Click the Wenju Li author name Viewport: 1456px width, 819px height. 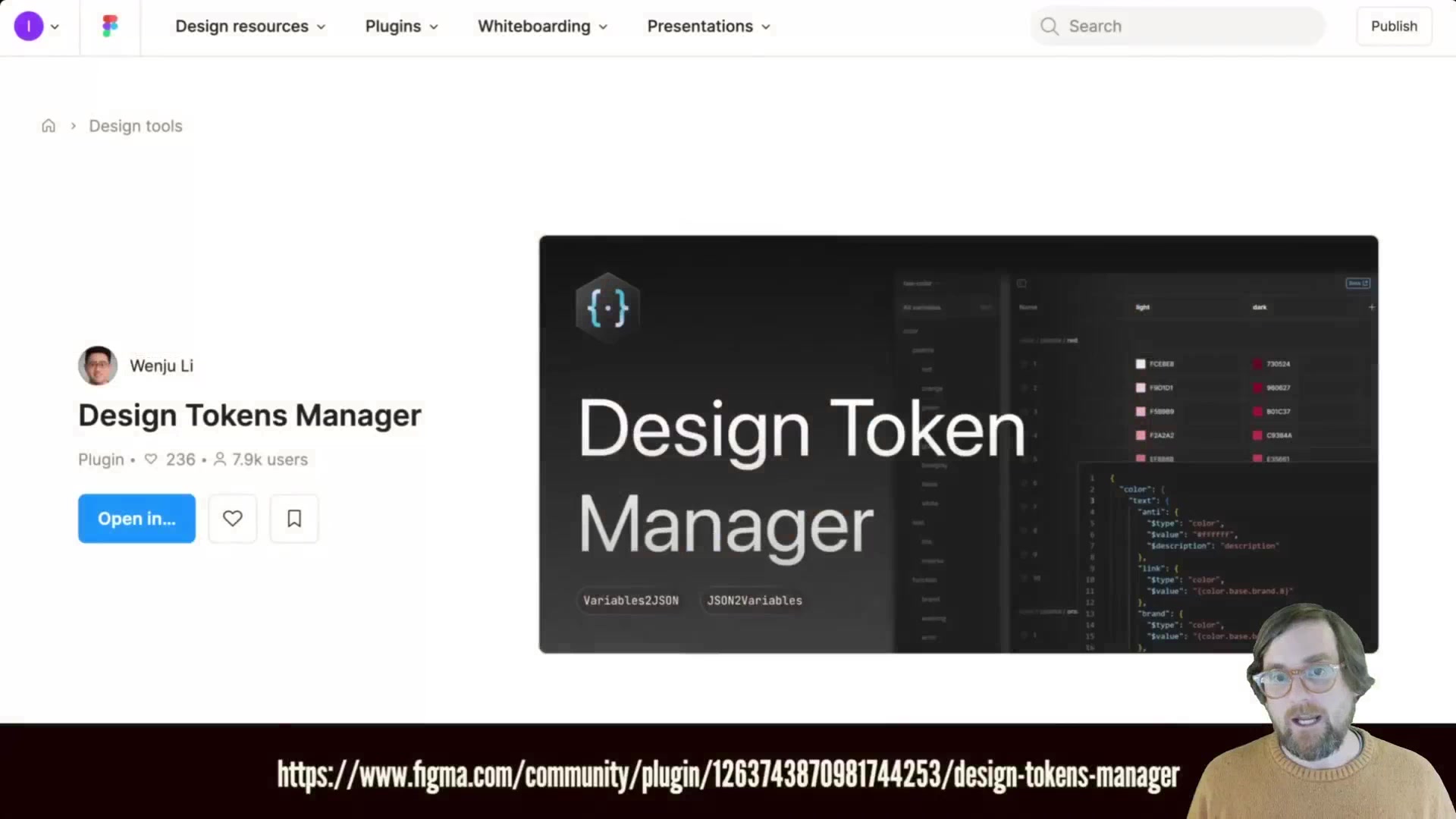point(162,366)
